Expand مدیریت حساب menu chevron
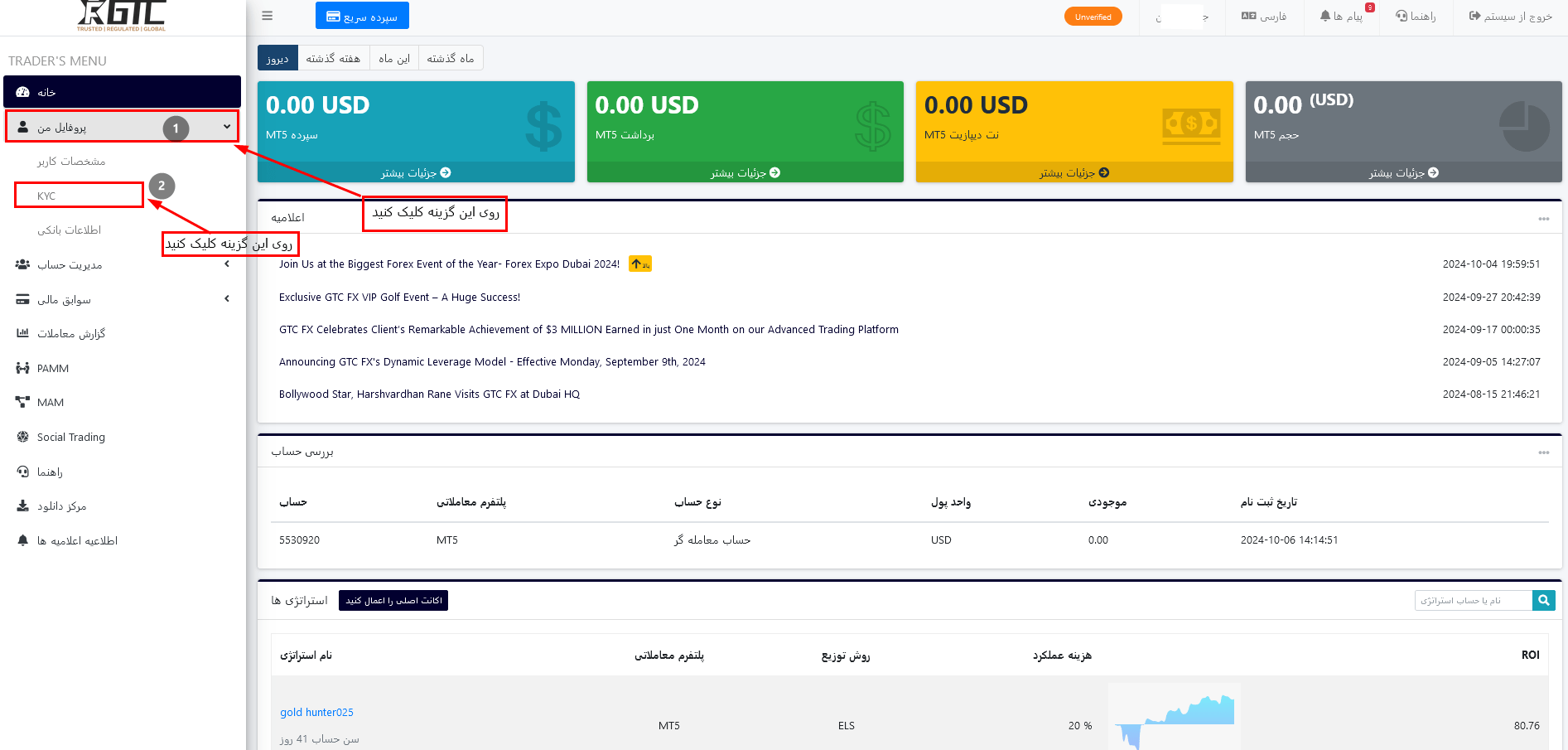The width and height of the screenshot is (1568, 750). 227,264
